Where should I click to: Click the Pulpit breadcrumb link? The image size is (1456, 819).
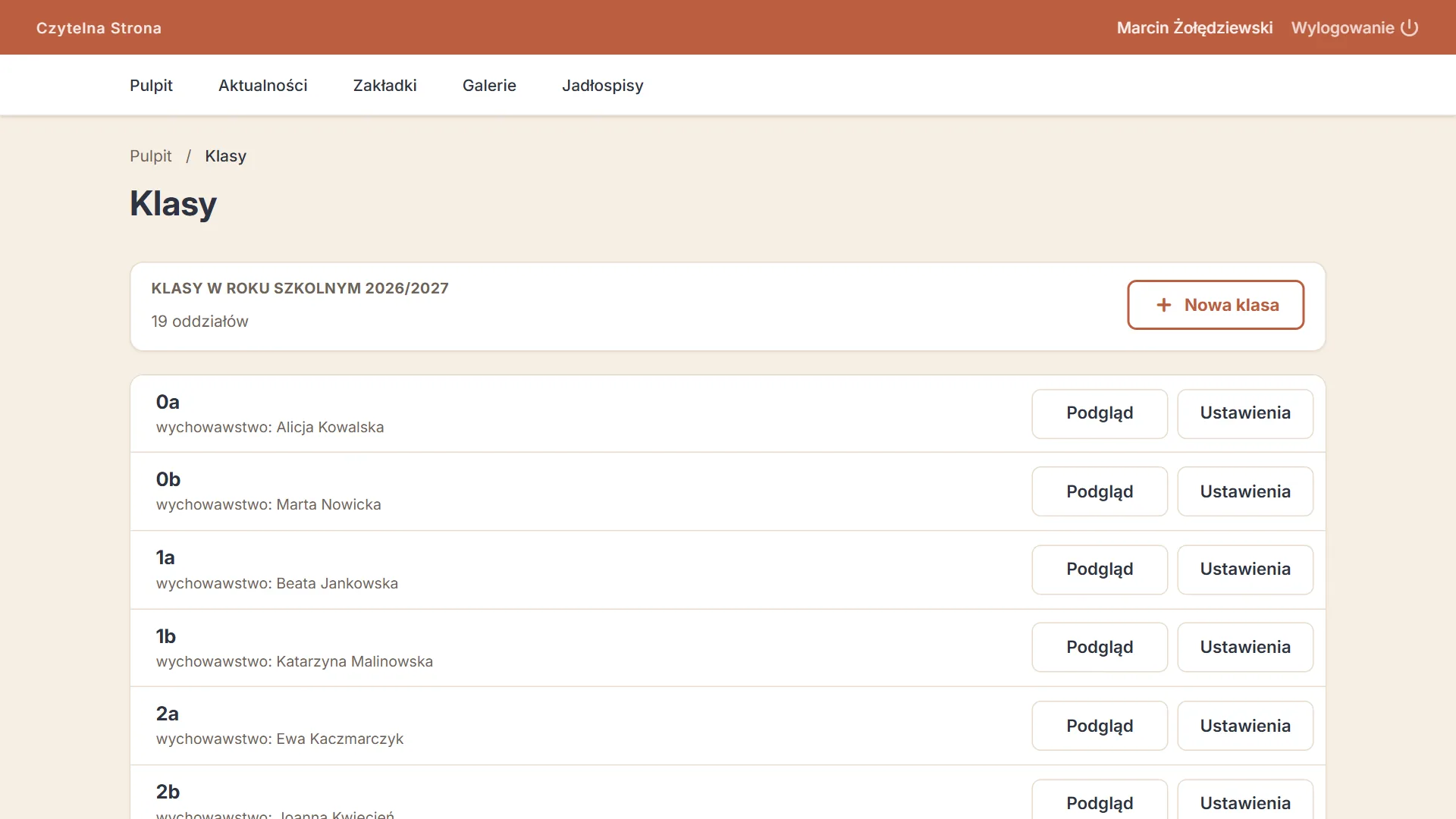click(x=151, y=156)
